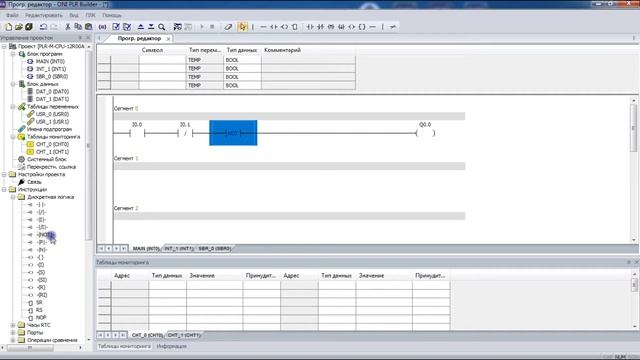640x360 pixels.
Task: Close the Прогр. редактор tab
Action: click(x=168, y=39)
